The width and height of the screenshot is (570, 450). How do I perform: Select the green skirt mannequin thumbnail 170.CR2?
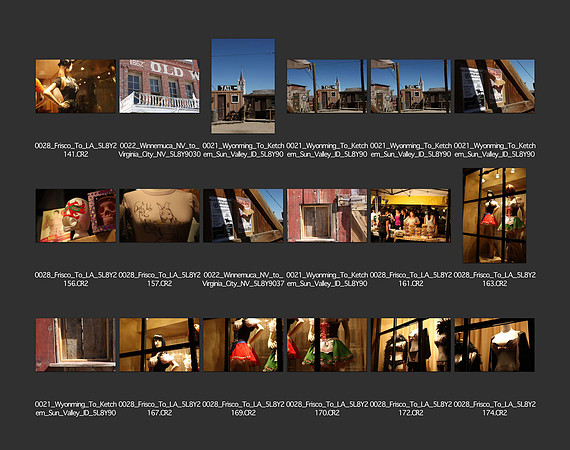[x=327, y=345]
